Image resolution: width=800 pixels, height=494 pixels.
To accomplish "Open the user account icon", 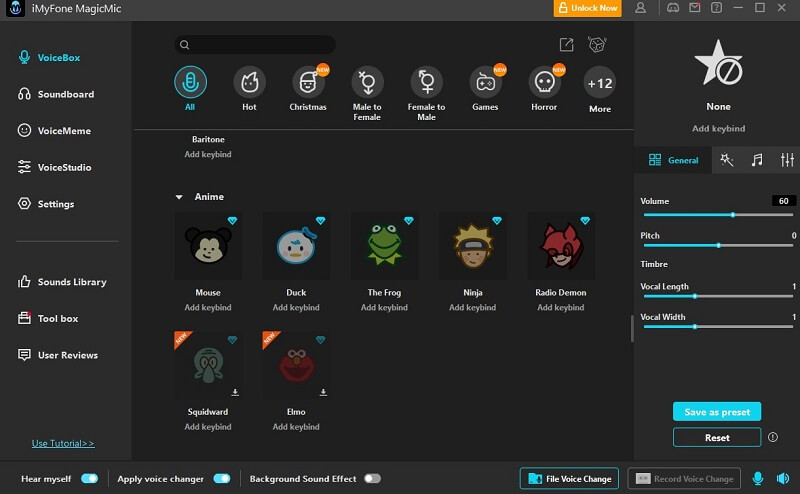I will [x=640, y=8].
